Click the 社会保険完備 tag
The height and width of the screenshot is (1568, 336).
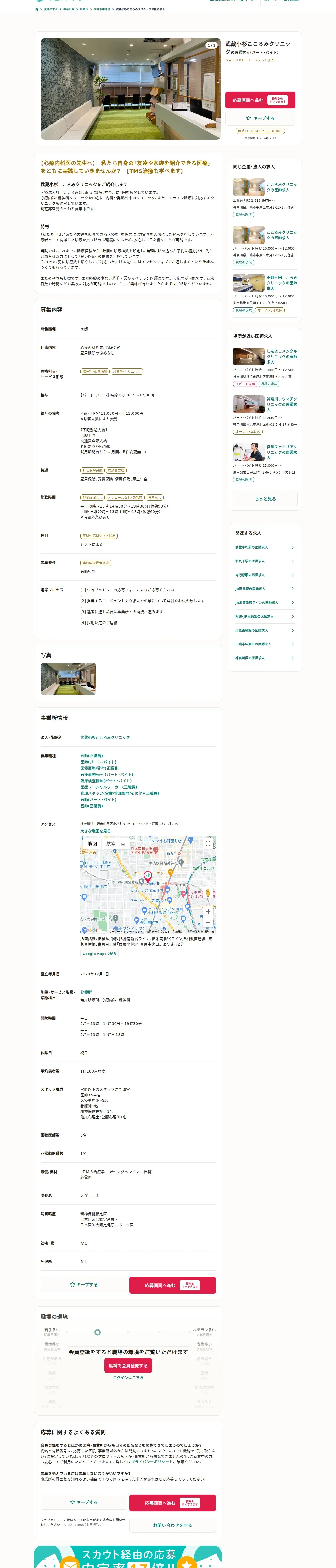(x=93, y=470)
